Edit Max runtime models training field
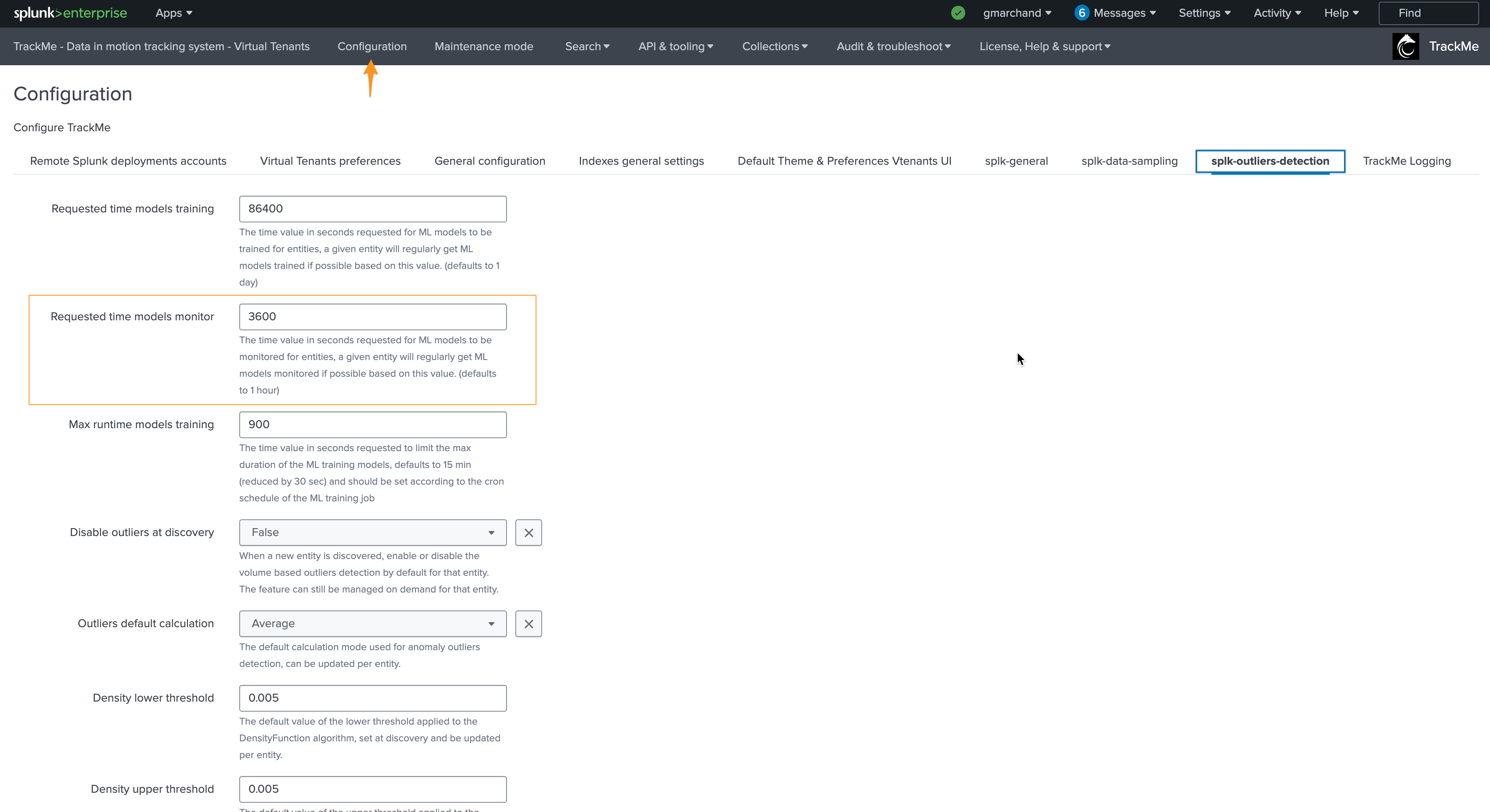This screenshot has height=812, width=1490. pyautogui.click(x=373, y=424)
